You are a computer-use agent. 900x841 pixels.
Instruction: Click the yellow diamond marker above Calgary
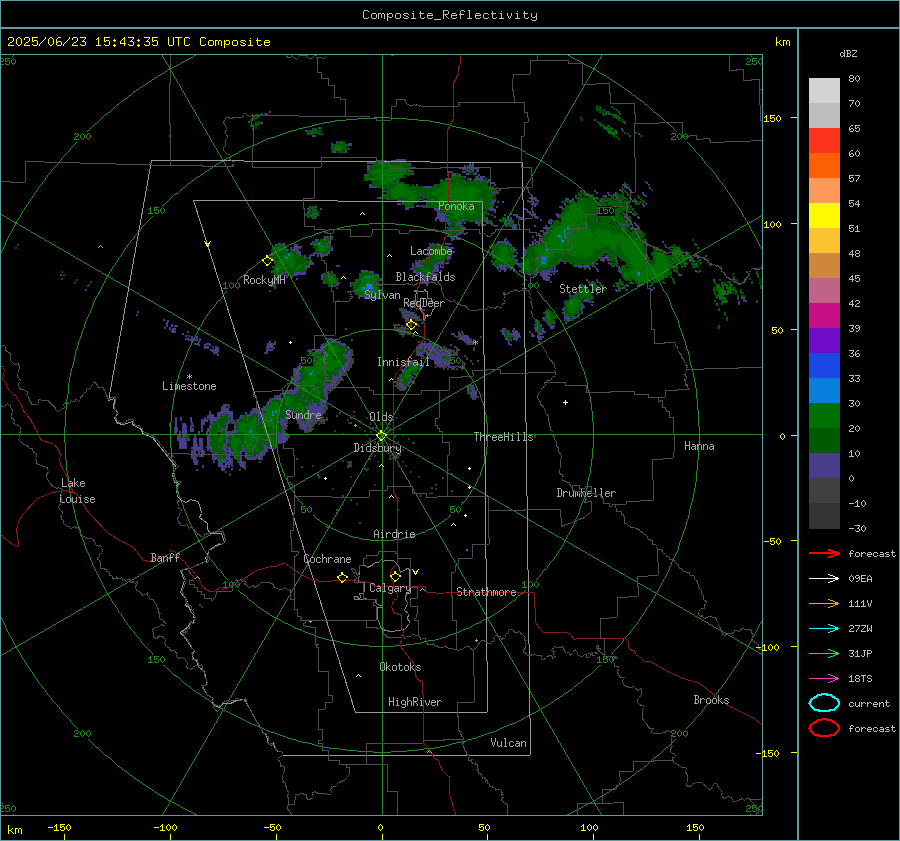point(395,576)
